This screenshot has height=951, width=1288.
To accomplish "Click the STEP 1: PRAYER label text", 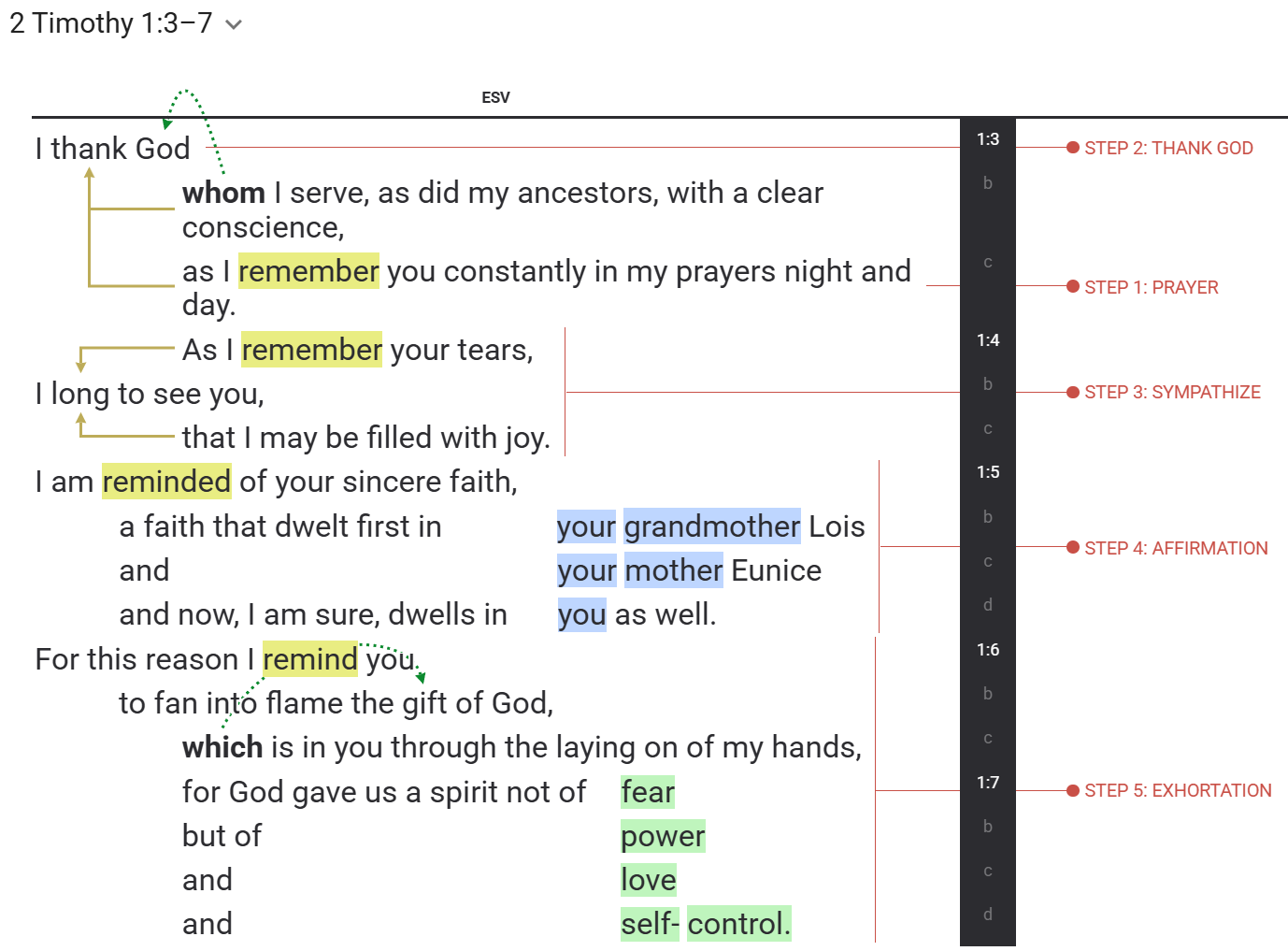I will tap(1152, 287).
